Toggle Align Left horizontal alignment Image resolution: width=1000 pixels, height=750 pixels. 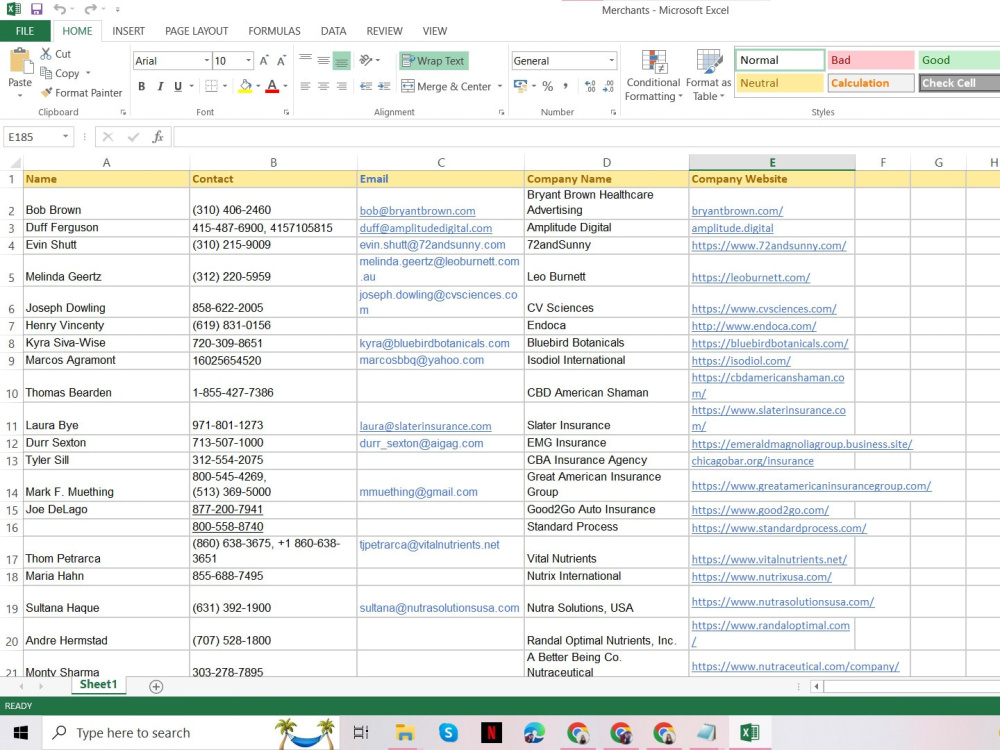pos(305,86)
